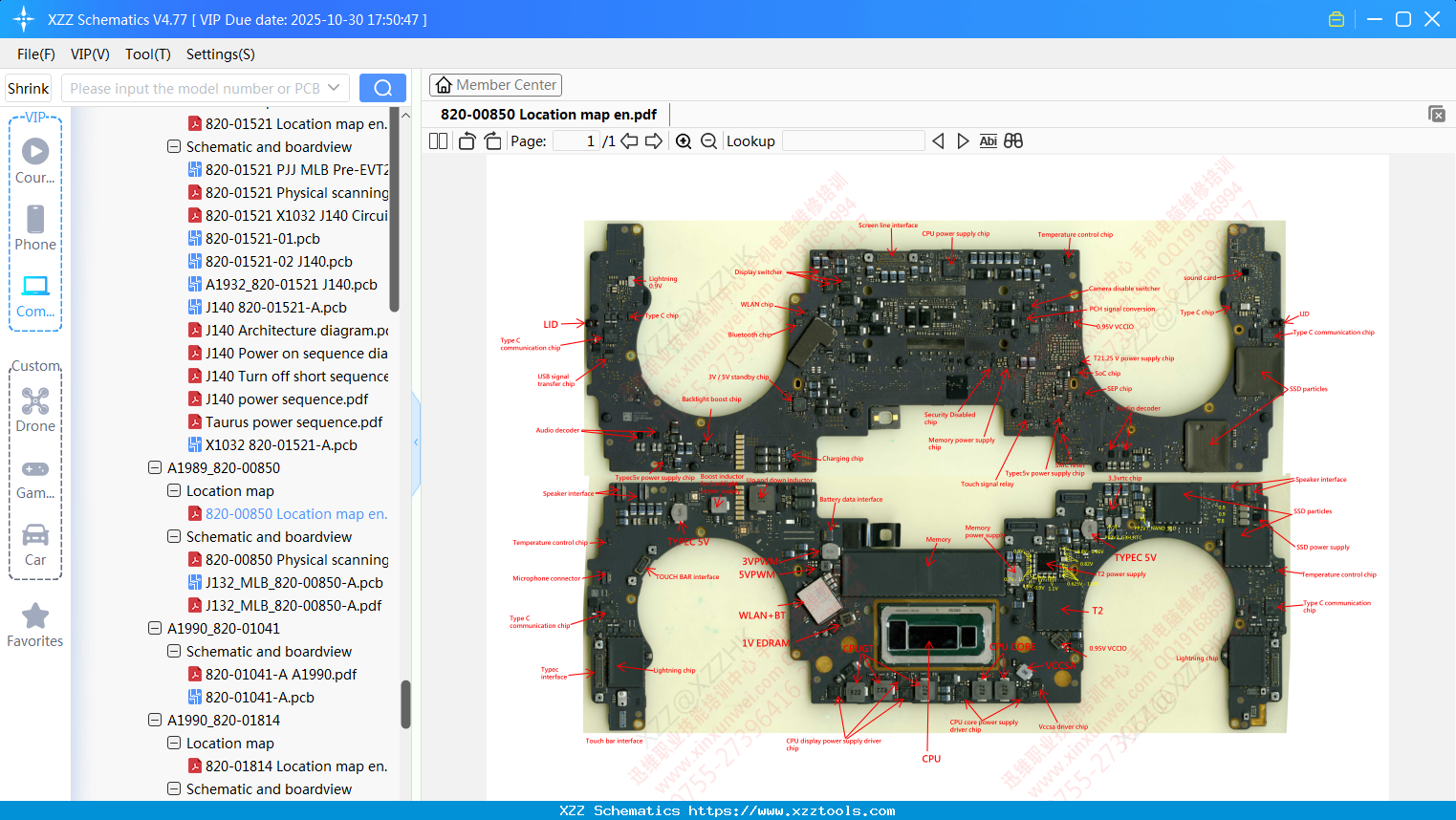Collapse the A1989_820-00850 tree node

click(155, 468)
